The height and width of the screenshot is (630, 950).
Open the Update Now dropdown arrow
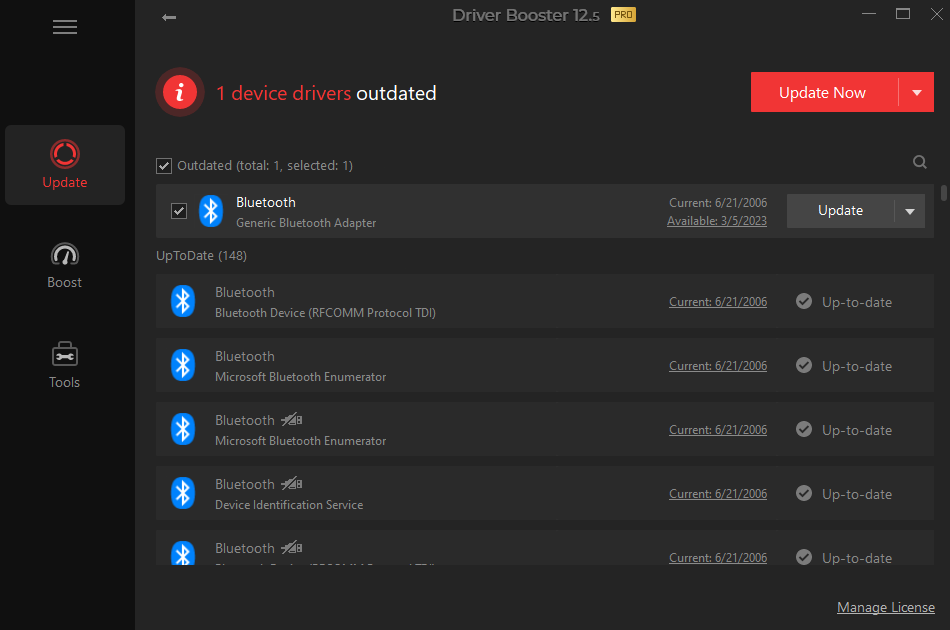915,91
